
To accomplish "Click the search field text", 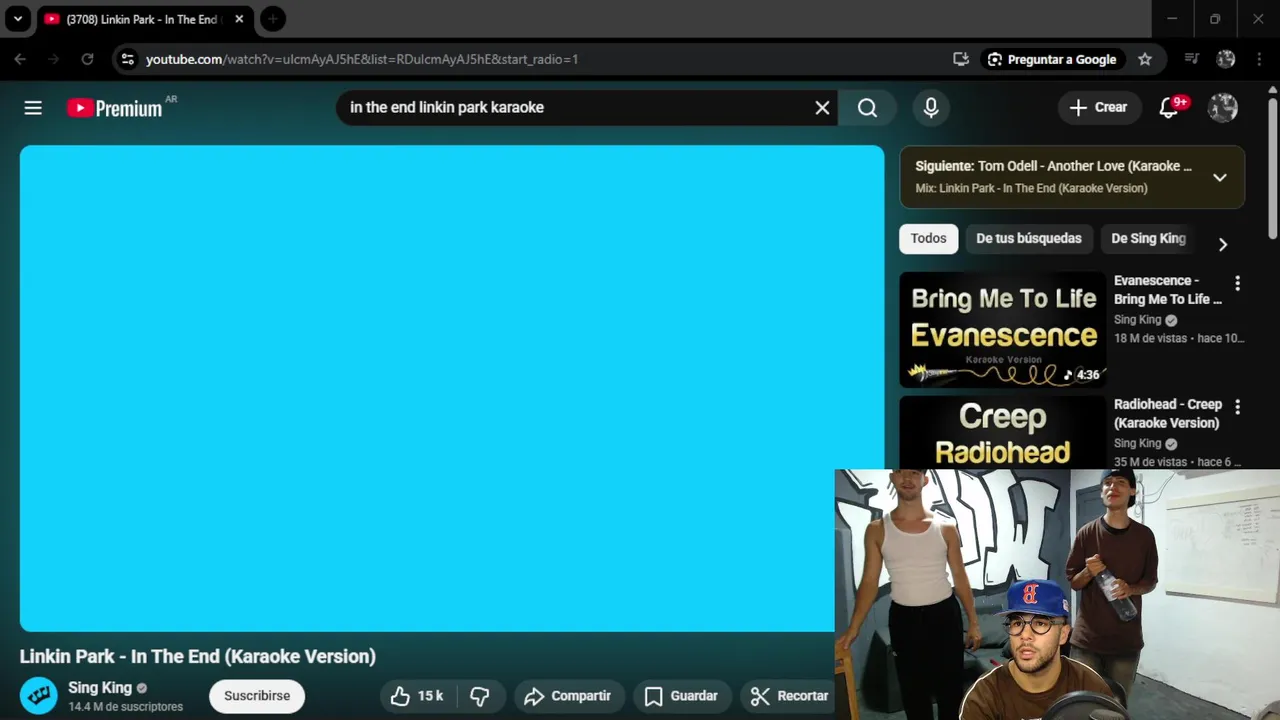I will pyautogui.click(x=447, y=108).
